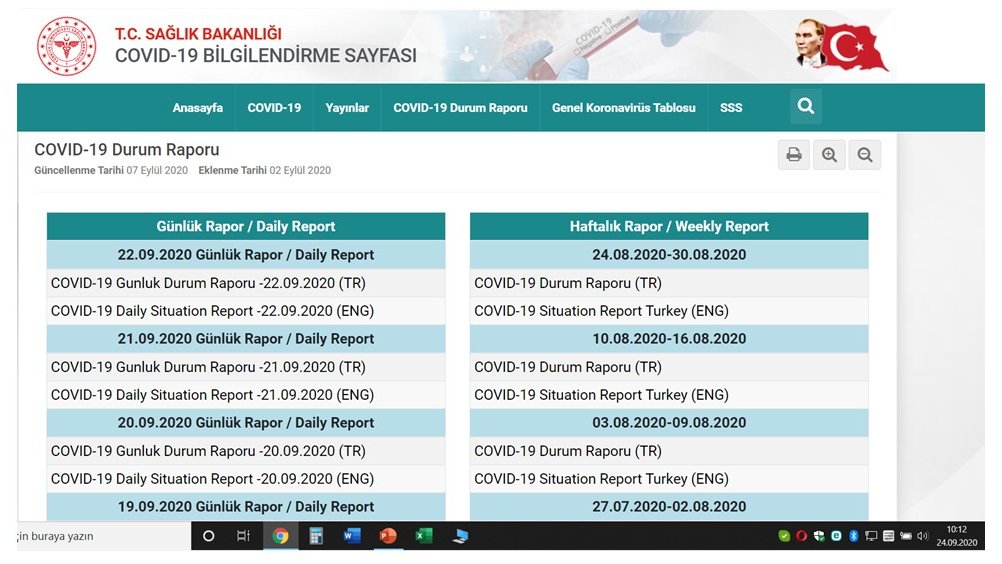Viewport: 1002px width, 564px height.
Task: Open Excel from the taskbar
Action: [x=424, y=536]
